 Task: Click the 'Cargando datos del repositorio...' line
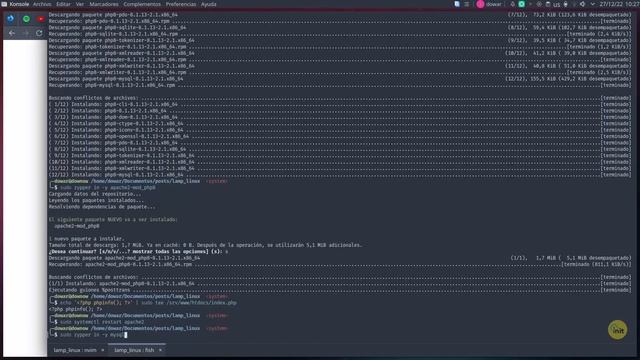click(95, 194)
